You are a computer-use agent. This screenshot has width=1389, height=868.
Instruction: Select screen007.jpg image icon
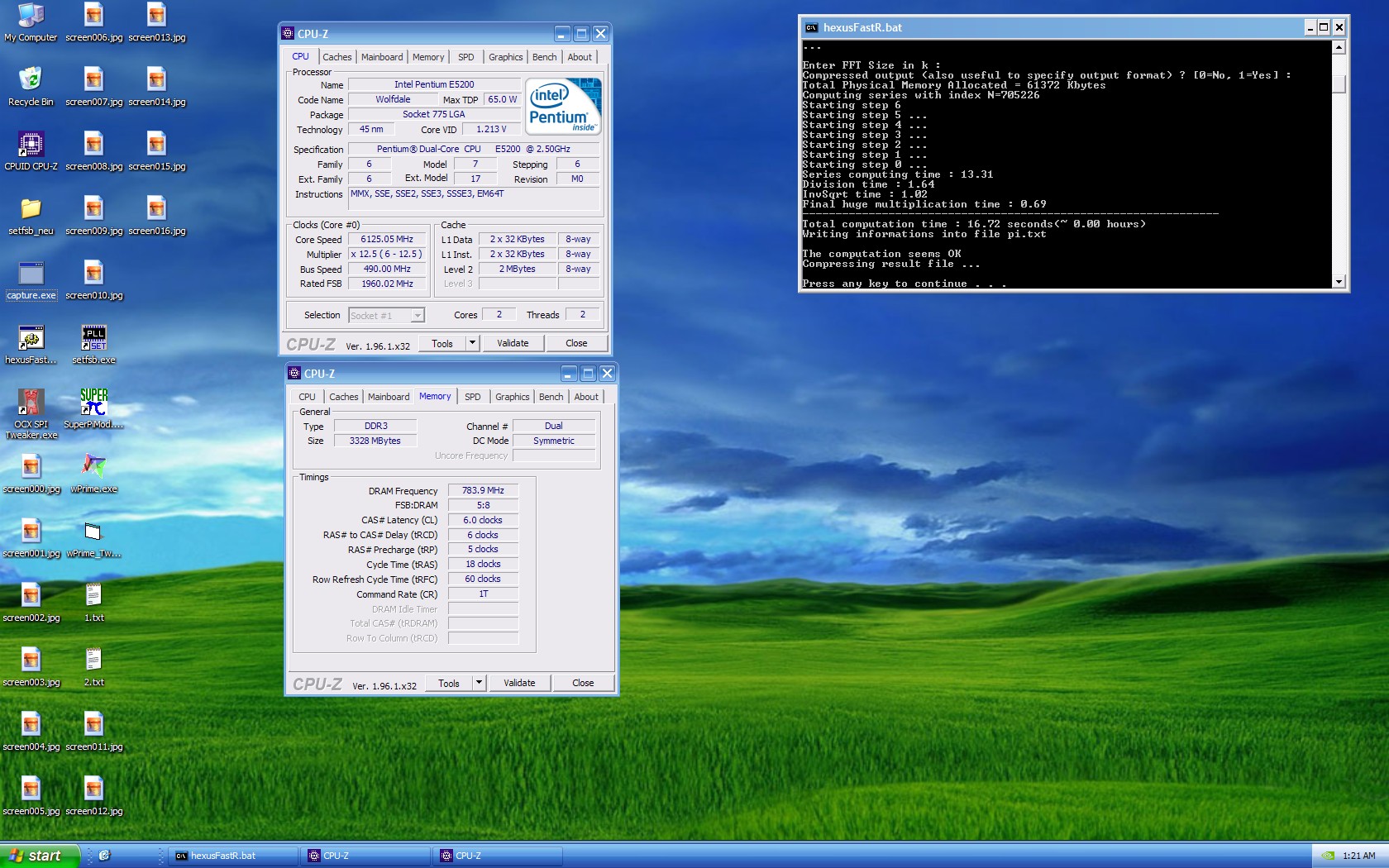coord(93,87)
